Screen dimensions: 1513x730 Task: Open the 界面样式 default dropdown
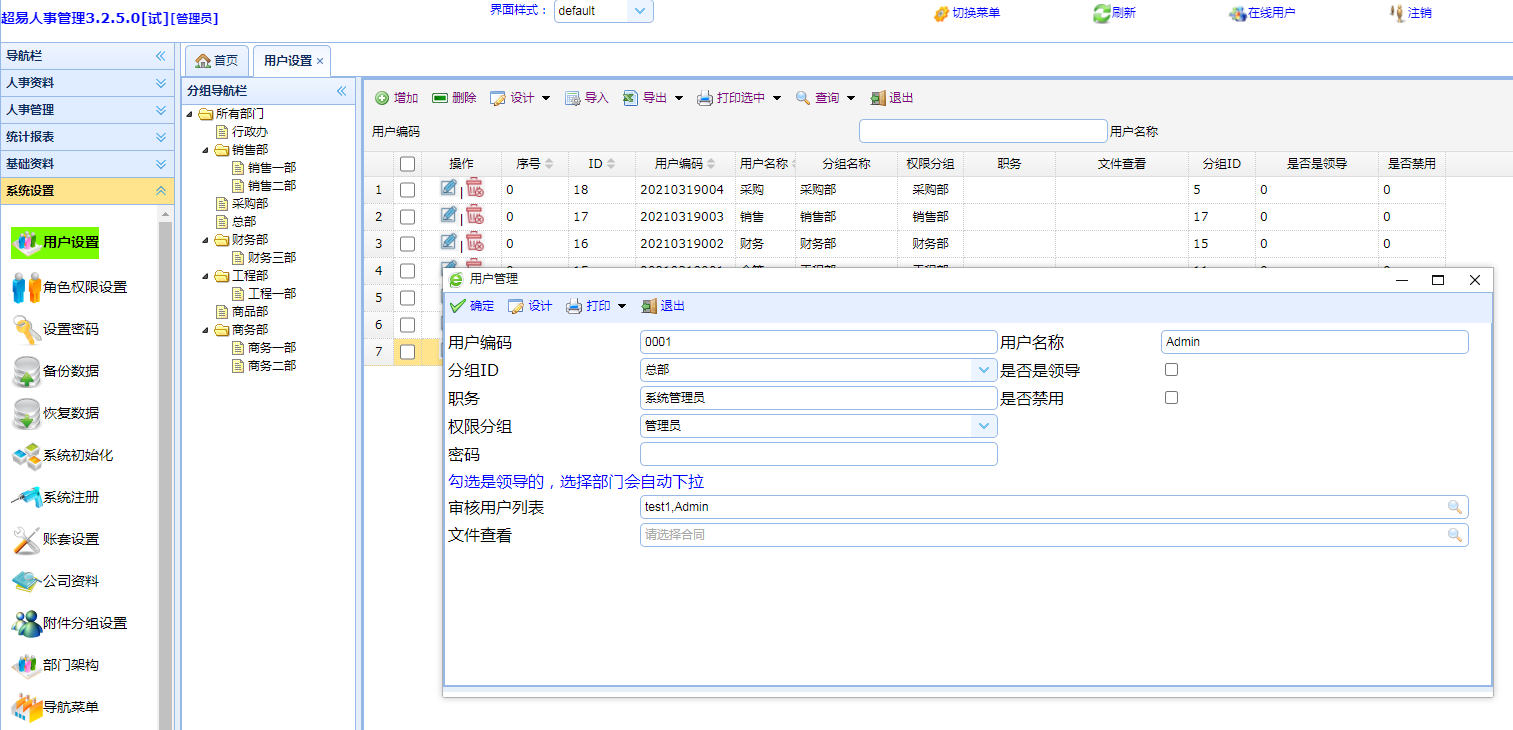(640, 11)
